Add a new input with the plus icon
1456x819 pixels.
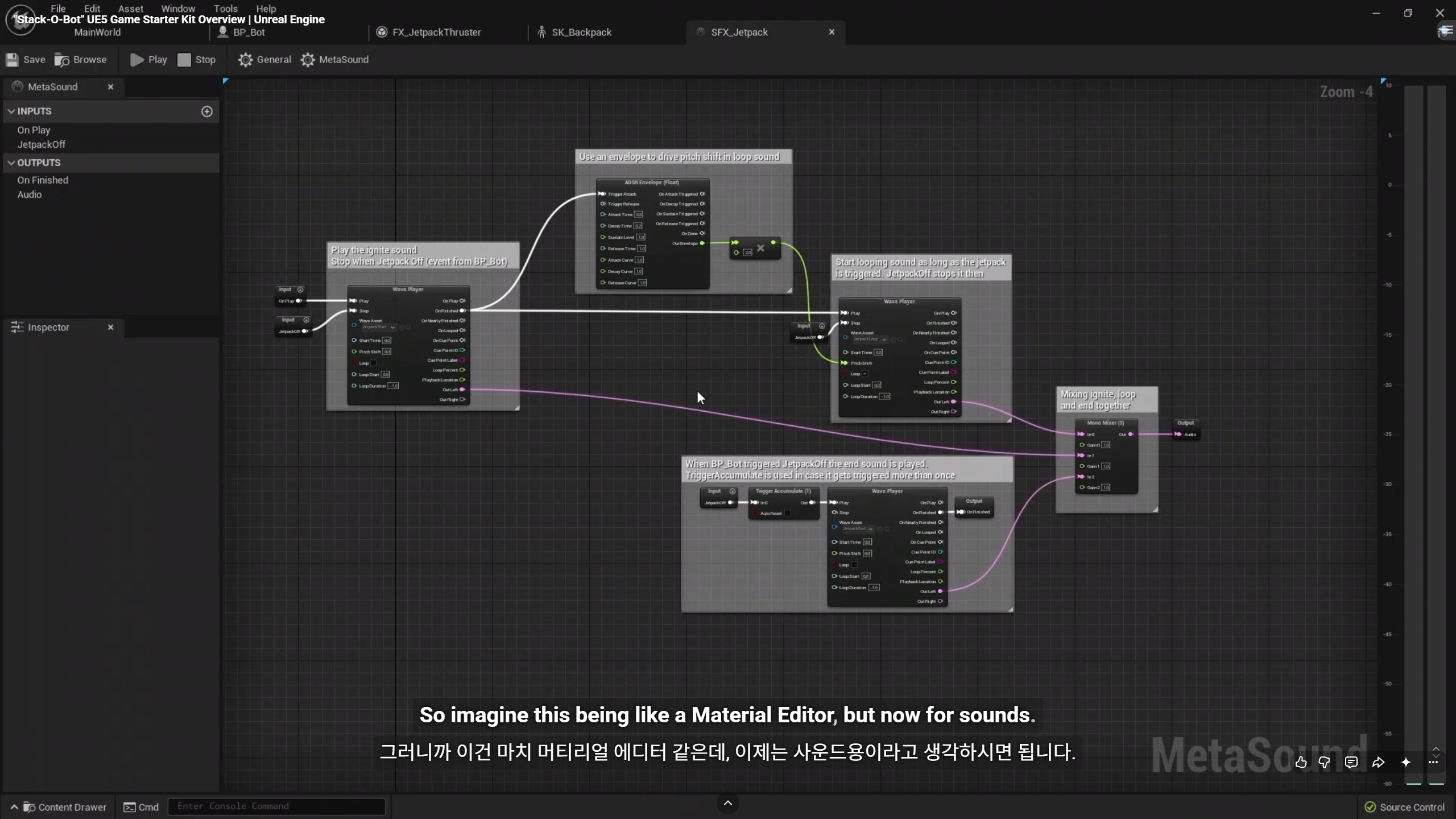[207, 111]
